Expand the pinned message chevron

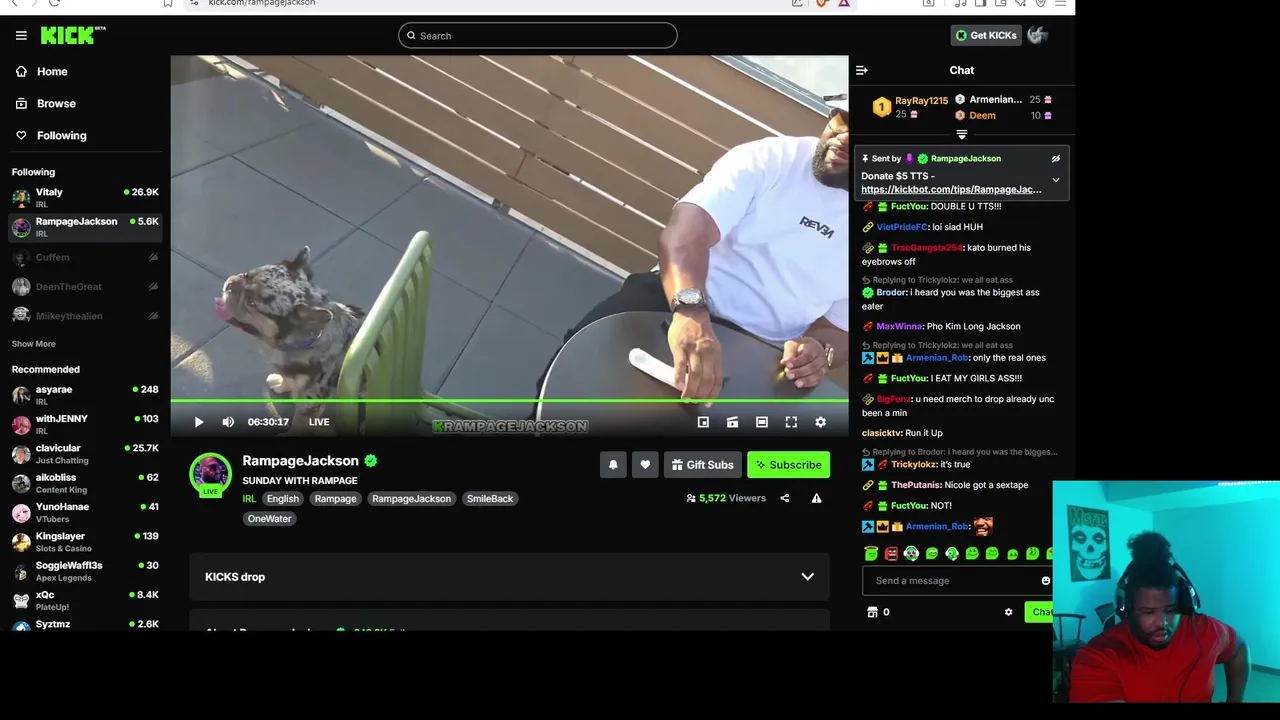point(1055,180)
